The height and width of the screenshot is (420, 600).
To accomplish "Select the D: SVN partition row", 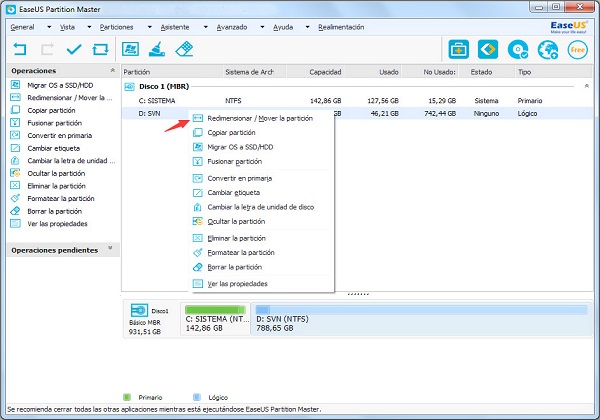I will click(x=357, y=113).
